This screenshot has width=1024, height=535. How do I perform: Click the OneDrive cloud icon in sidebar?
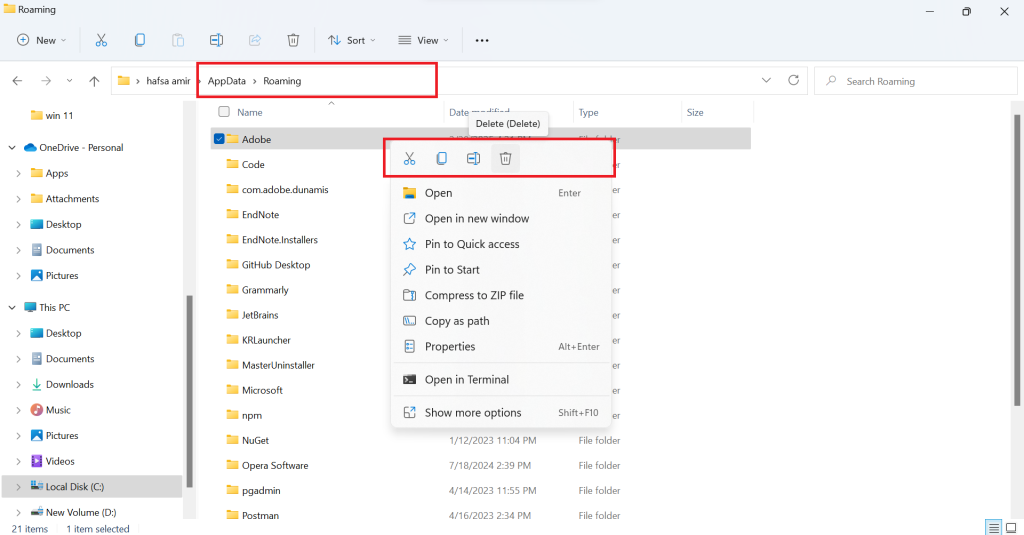(x=30, y=148)
